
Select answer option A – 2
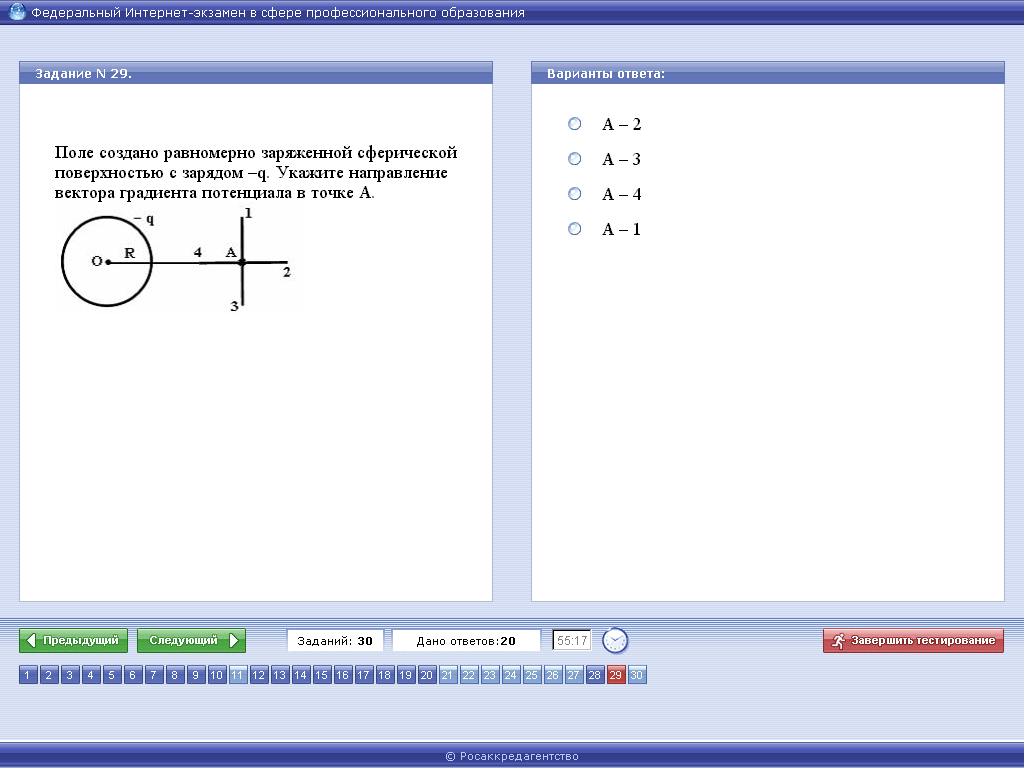(574, 123)
